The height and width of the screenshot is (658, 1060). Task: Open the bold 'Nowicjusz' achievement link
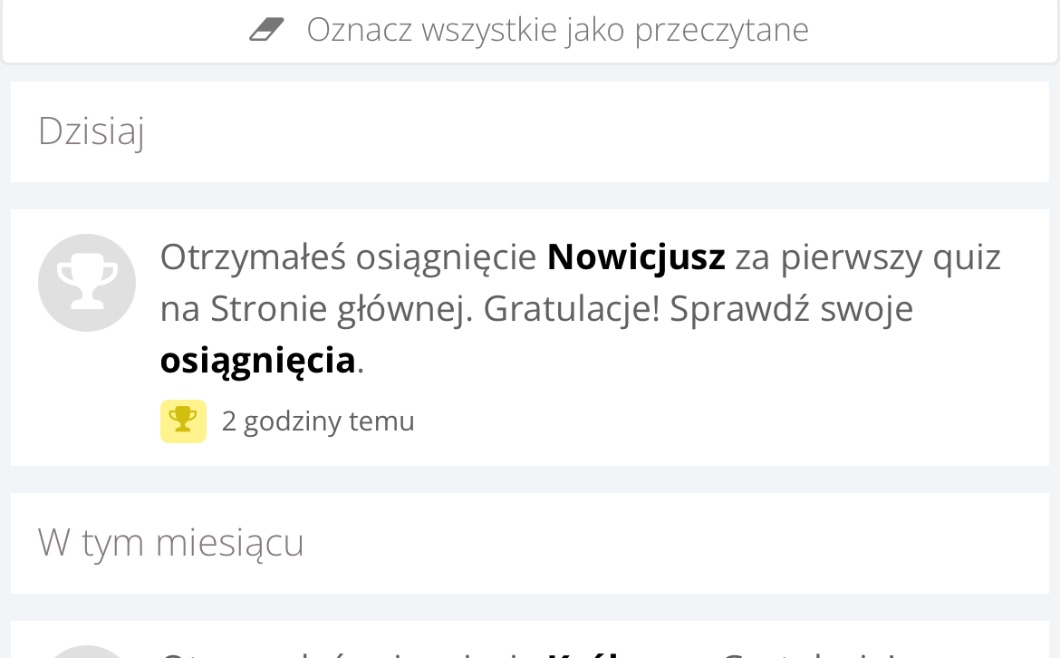636,258
